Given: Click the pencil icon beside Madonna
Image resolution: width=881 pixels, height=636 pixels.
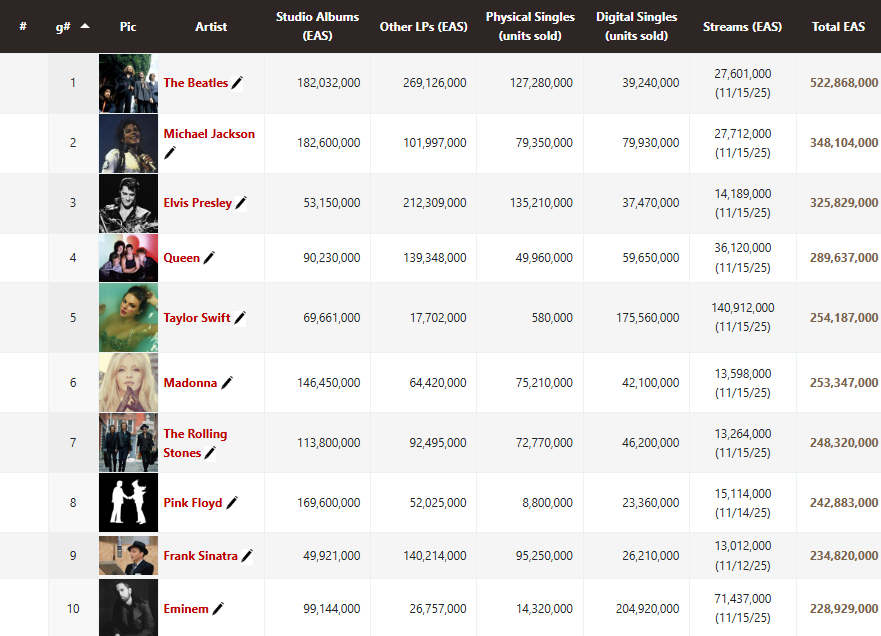Looking at the screenshot, I should tap(227, 383).
